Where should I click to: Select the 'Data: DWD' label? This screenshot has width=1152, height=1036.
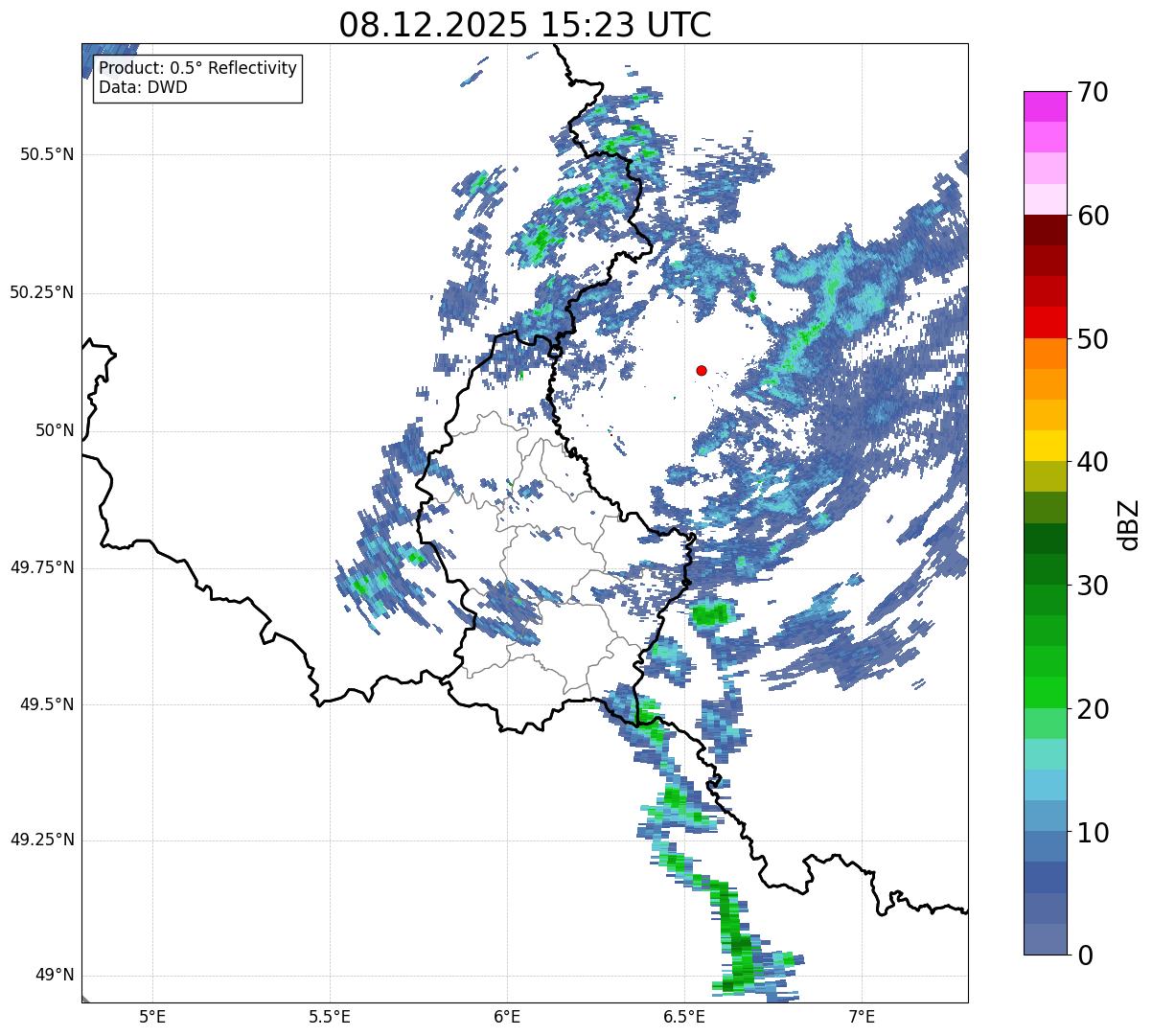143,87
